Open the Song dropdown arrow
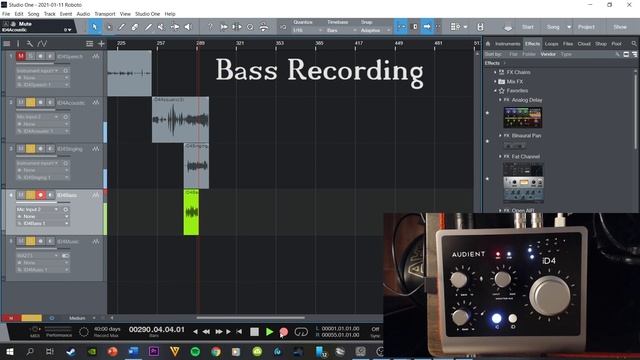640x360 pixels. click(569, 27)
